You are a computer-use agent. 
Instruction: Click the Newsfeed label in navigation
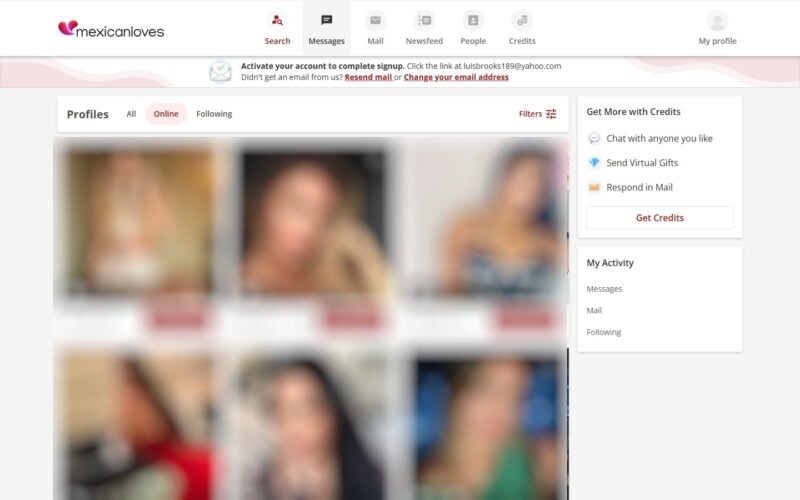[x=424, y=41]
